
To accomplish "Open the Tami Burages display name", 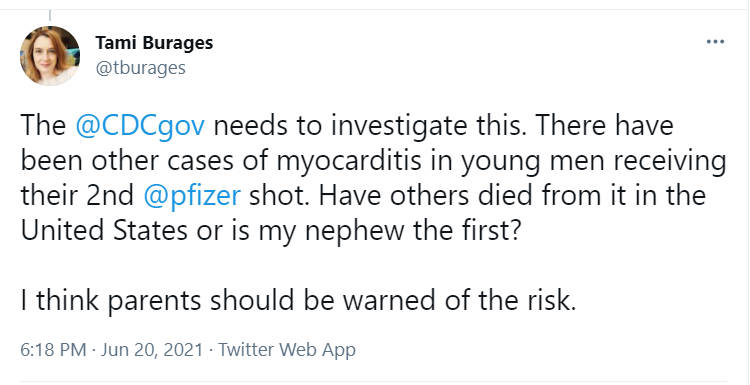I will pos(154,43).
